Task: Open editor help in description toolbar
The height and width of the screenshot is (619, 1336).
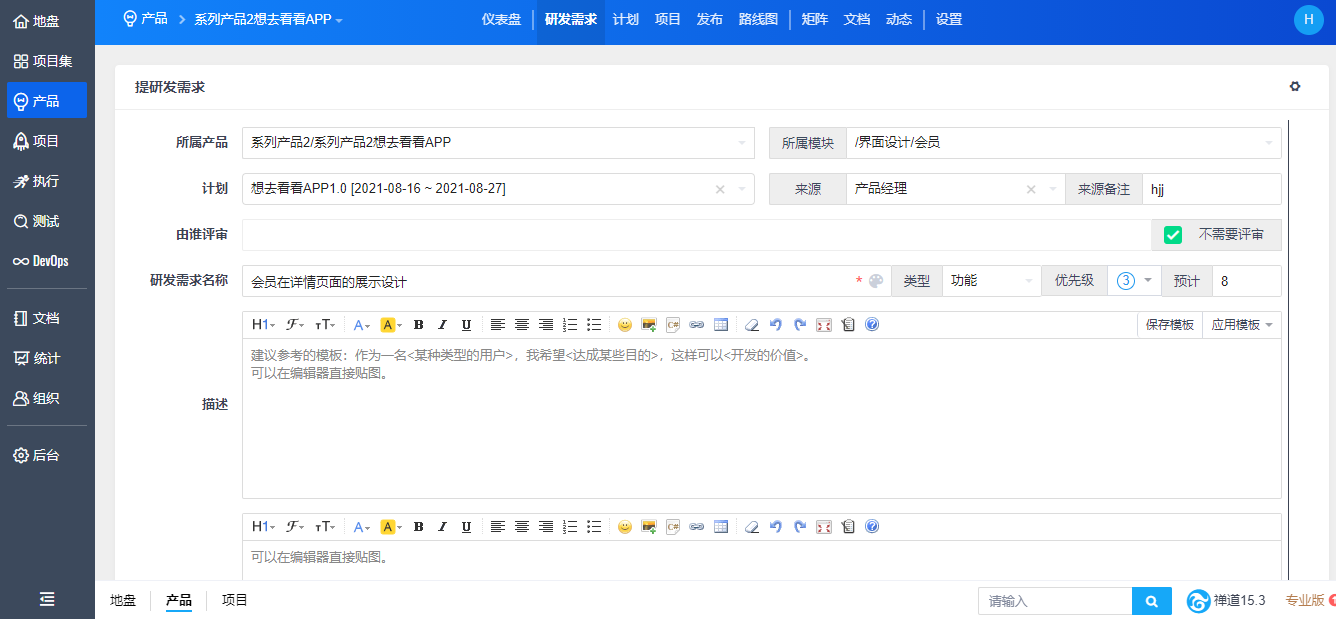Action: tap(872, 325)
